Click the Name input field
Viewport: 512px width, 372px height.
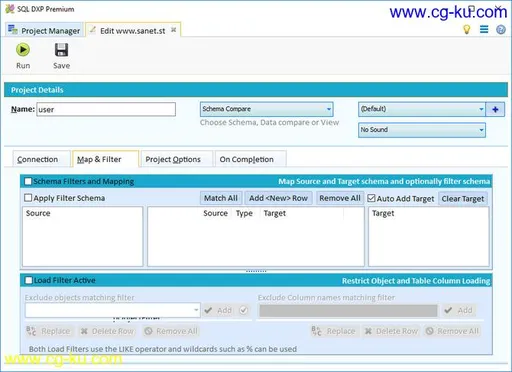(106, 109)
